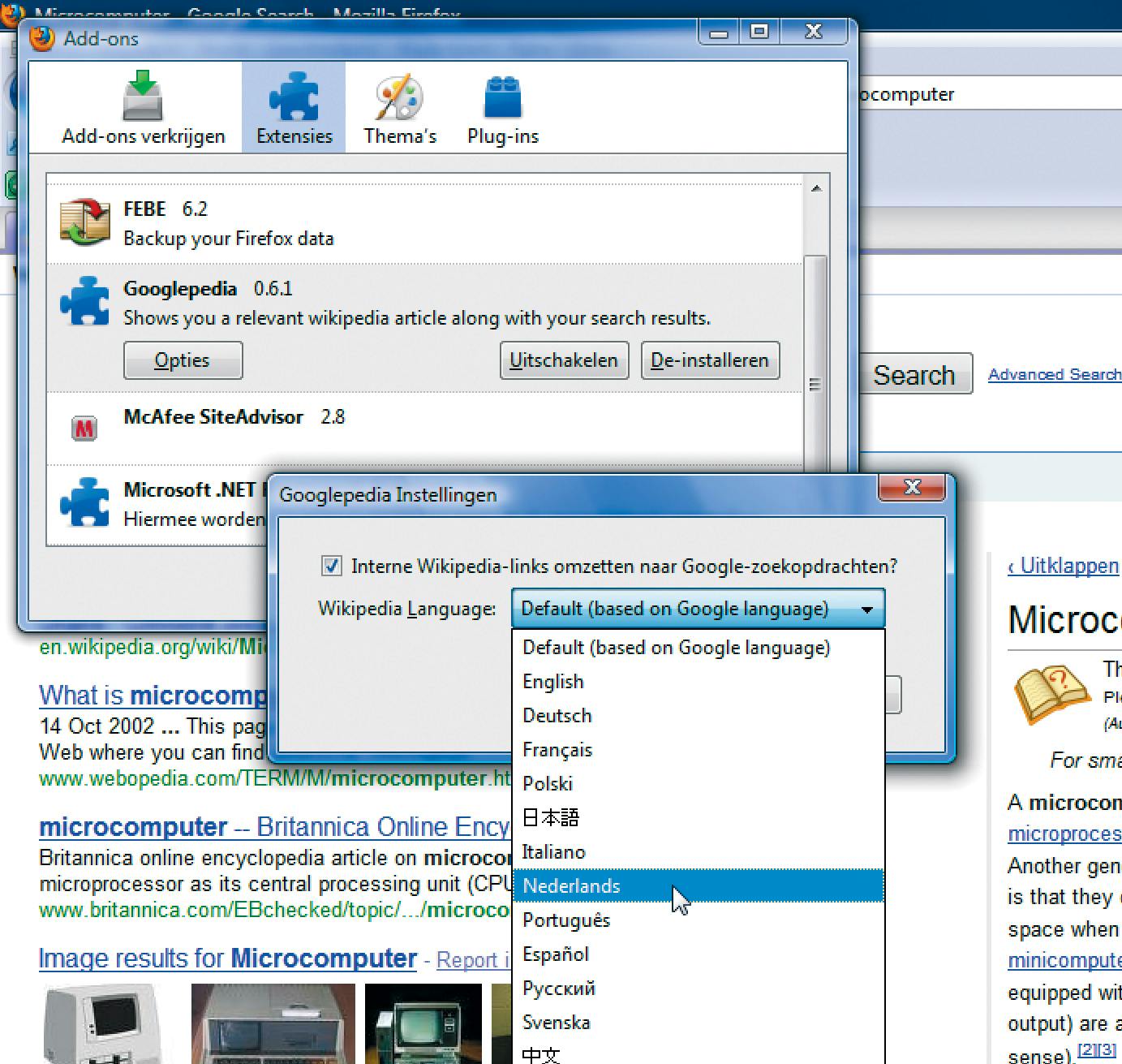Choose Italiano from the language list
The width and height of the screenshot is (1122, 1064).
tap(698, 852)
